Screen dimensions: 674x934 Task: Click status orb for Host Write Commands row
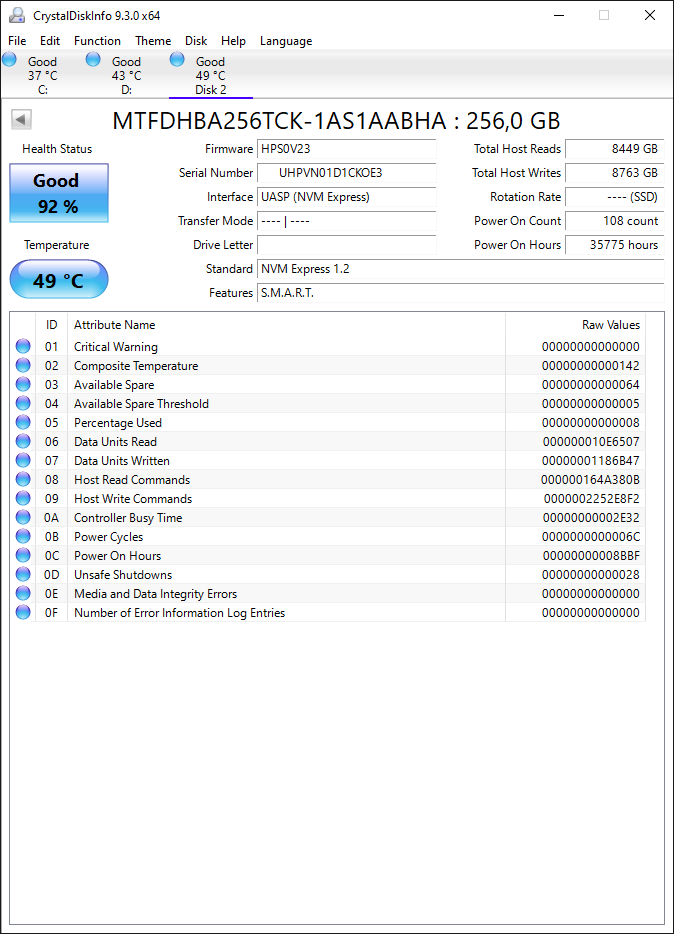tap(23, 499)
